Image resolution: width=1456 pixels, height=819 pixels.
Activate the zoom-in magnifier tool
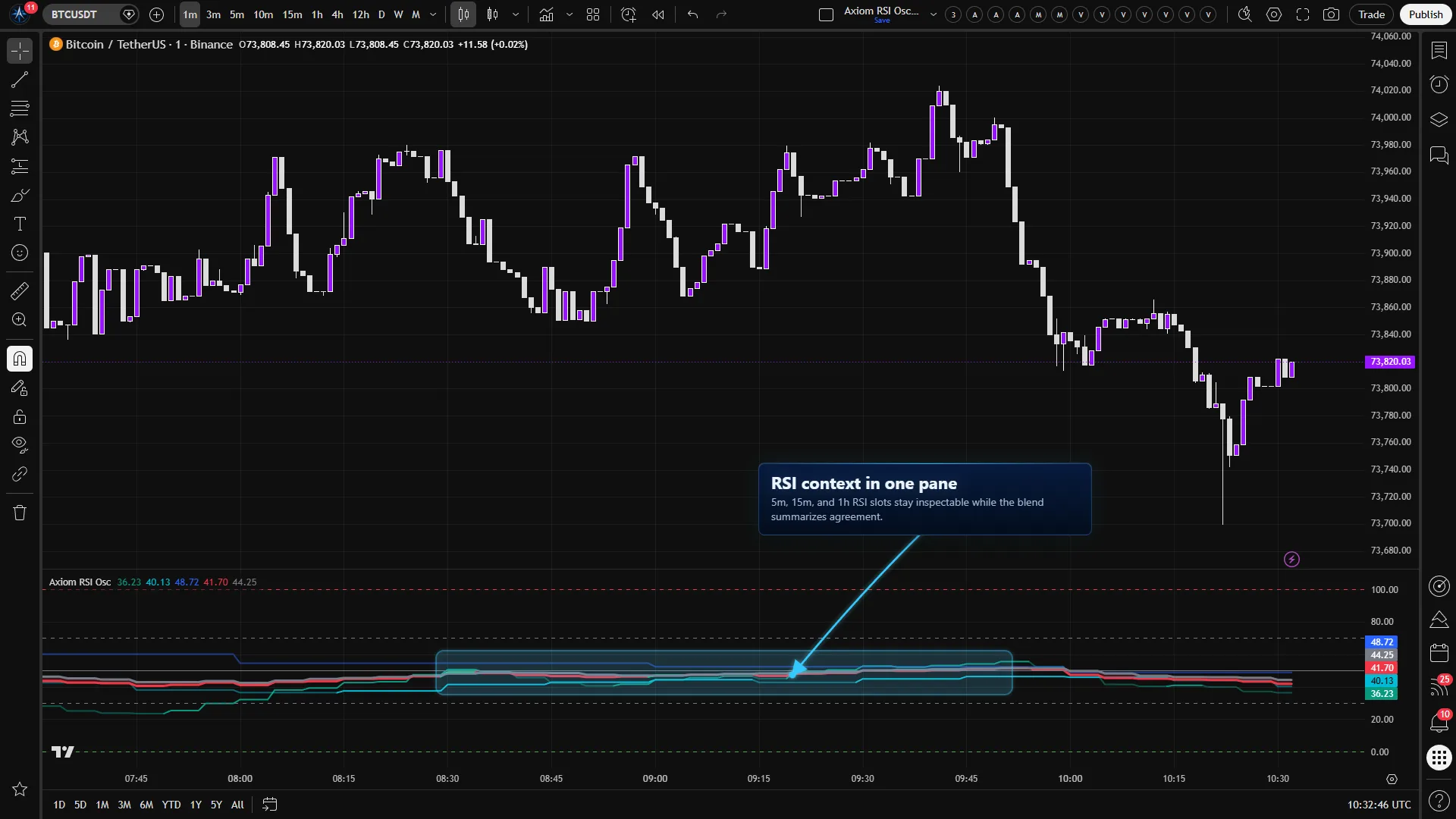click(20, 319)
